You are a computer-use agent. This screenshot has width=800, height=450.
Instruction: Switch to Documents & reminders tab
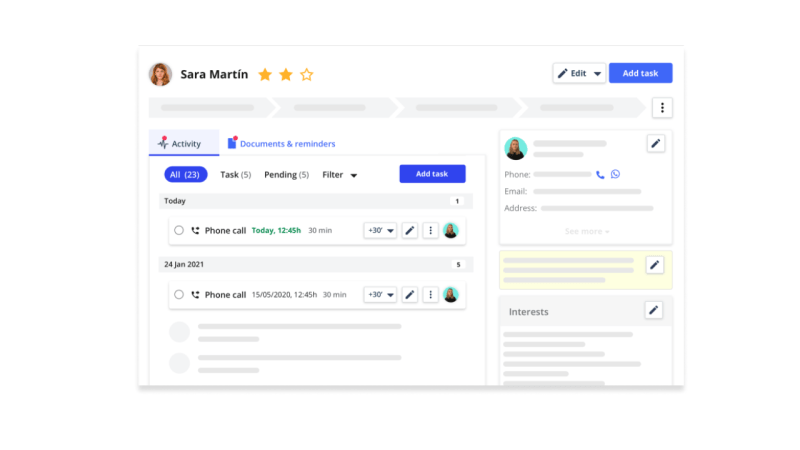coord(281,144)
